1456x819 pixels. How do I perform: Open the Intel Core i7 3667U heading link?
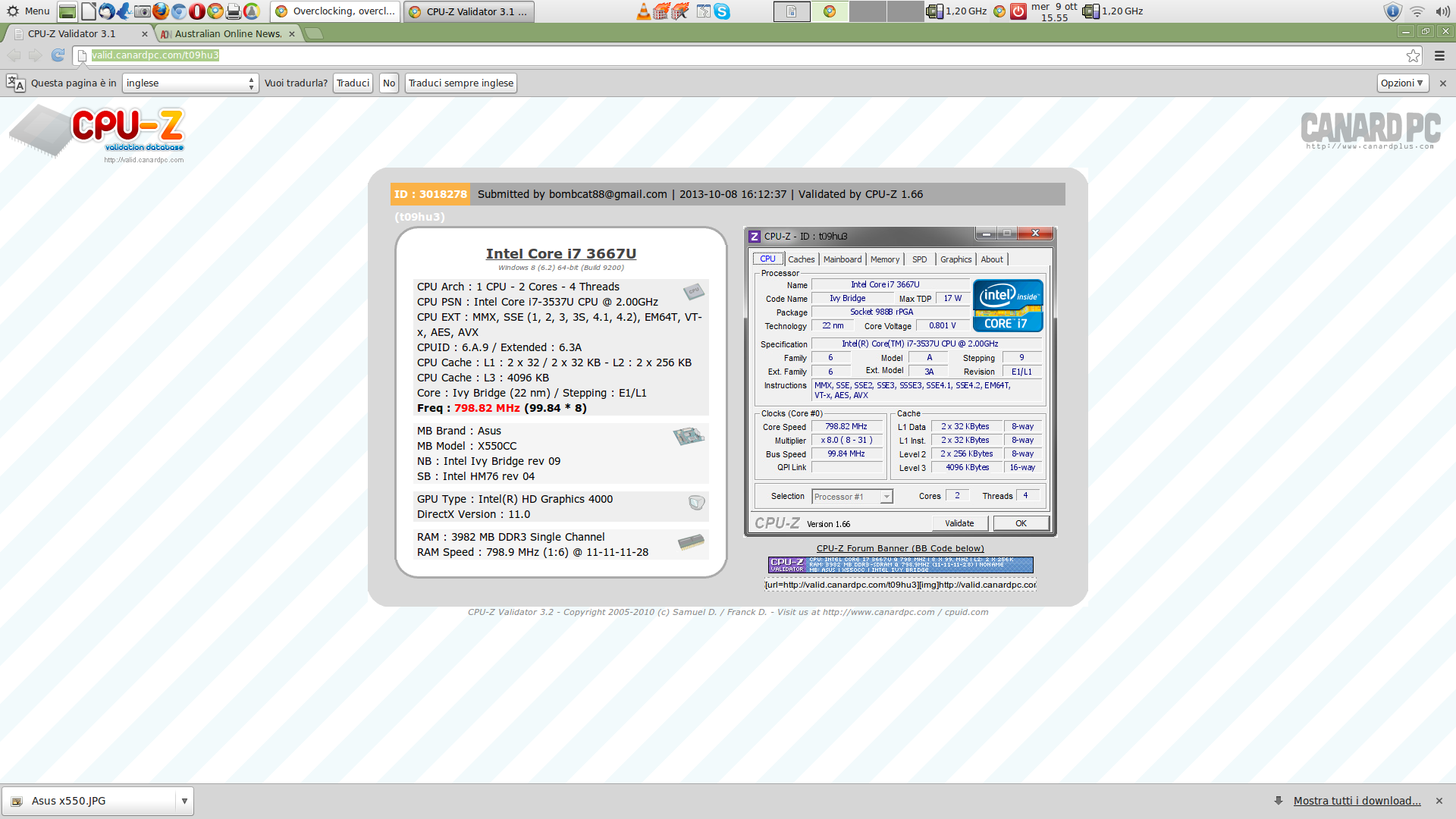[561, 254]
